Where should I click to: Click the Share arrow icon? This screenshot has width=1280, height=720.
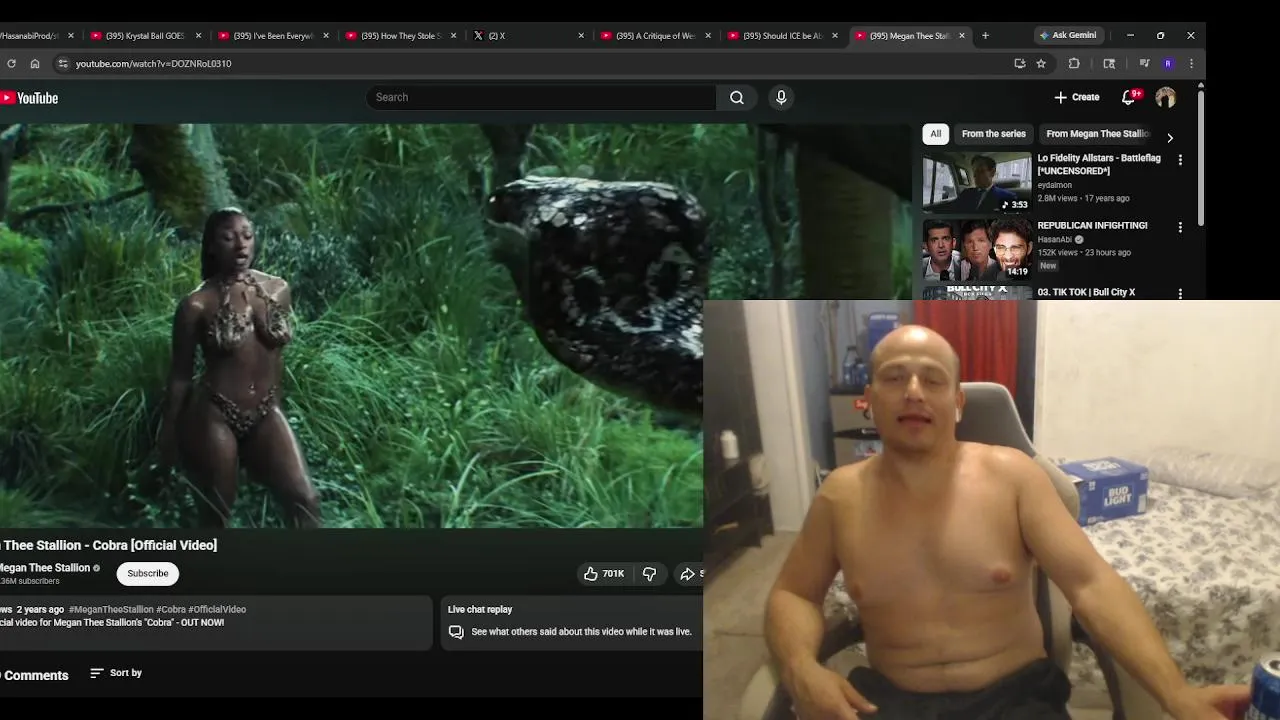tap(687, 573)
